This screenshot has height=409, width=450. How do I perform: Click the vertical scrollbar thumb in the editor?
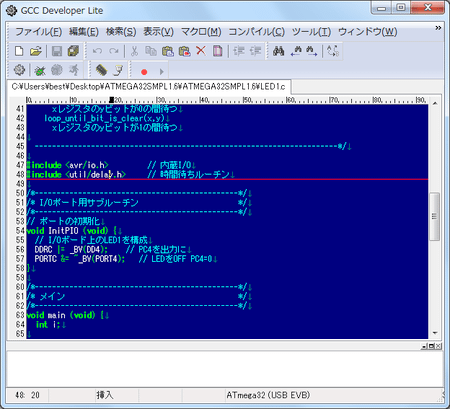click(434, 216)
